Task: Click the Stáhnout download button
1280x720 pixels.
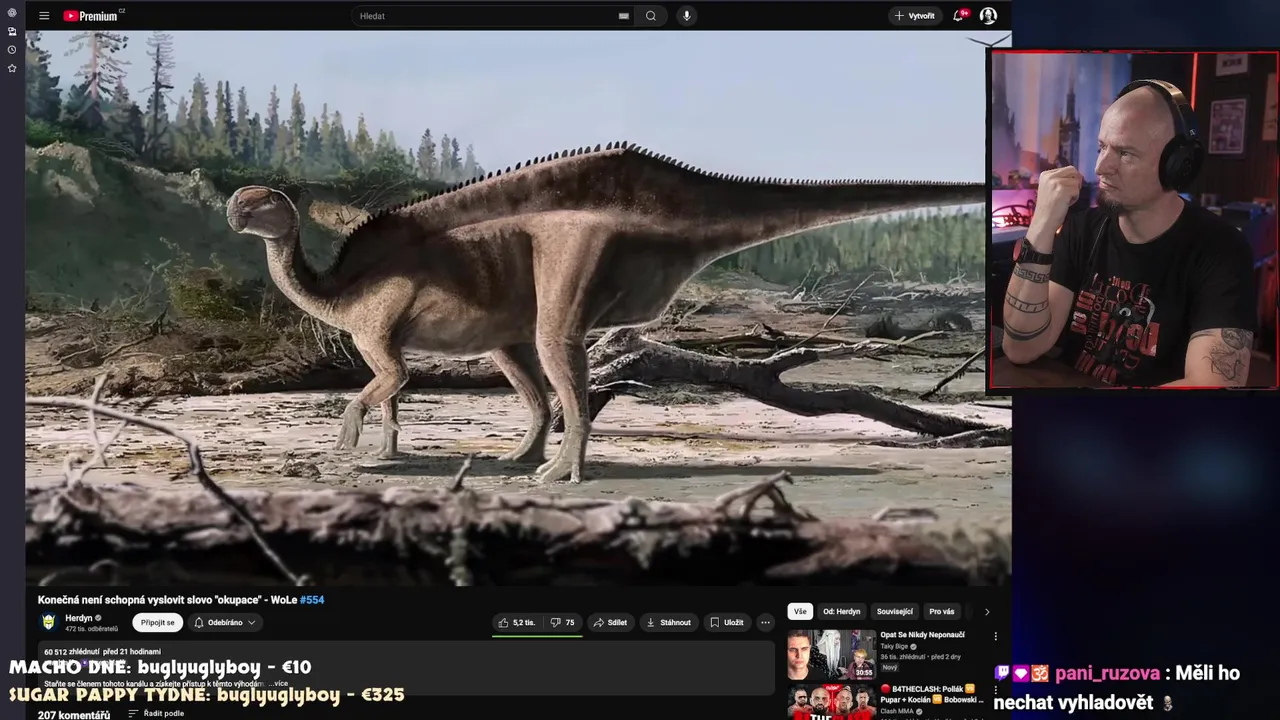Action: pyautogui.click(x=669, y=622)
